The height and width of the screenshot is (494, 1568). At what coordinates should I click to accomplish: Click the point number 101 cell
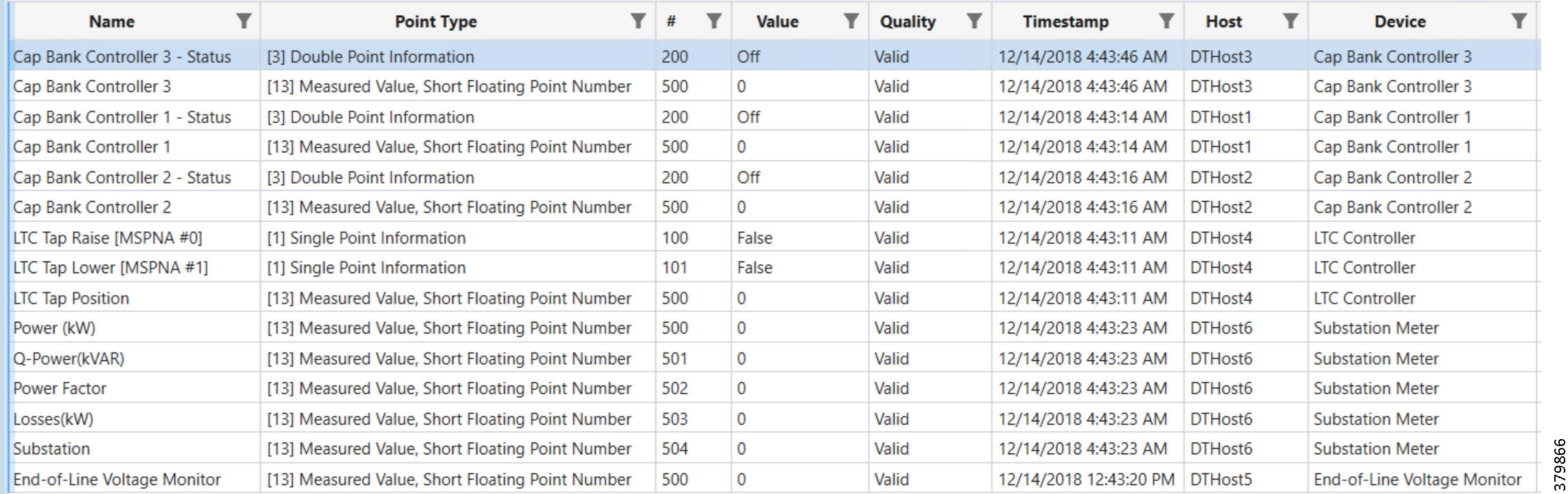click(x=674, y=268)
